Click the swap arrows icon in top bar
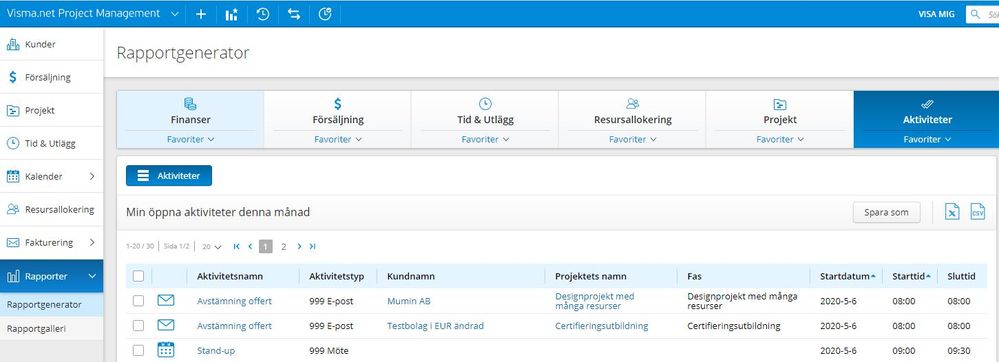This screenshot has width=999, height=362. (294, 14)
